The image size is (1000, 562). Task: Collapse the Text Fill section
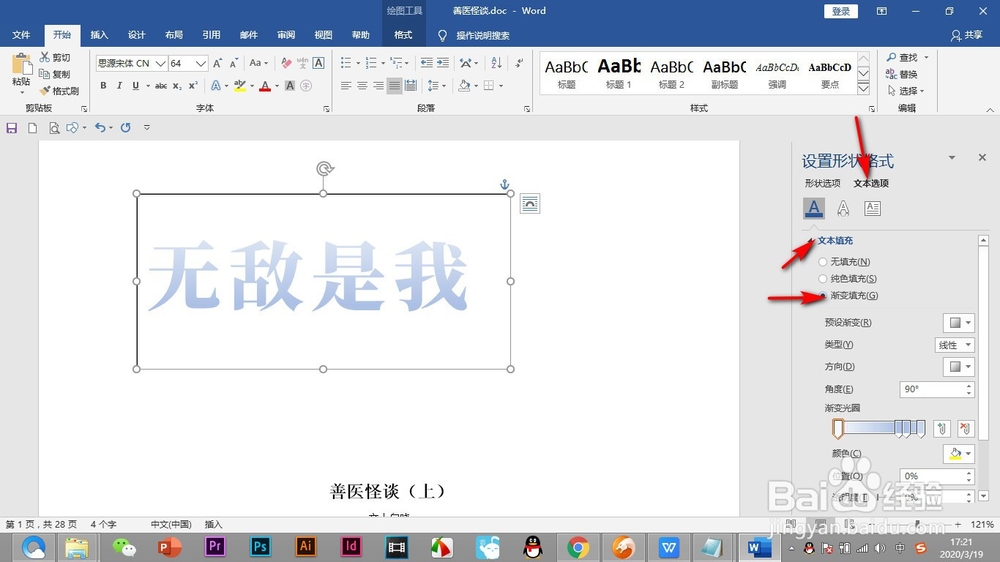(x=811, y=240)
